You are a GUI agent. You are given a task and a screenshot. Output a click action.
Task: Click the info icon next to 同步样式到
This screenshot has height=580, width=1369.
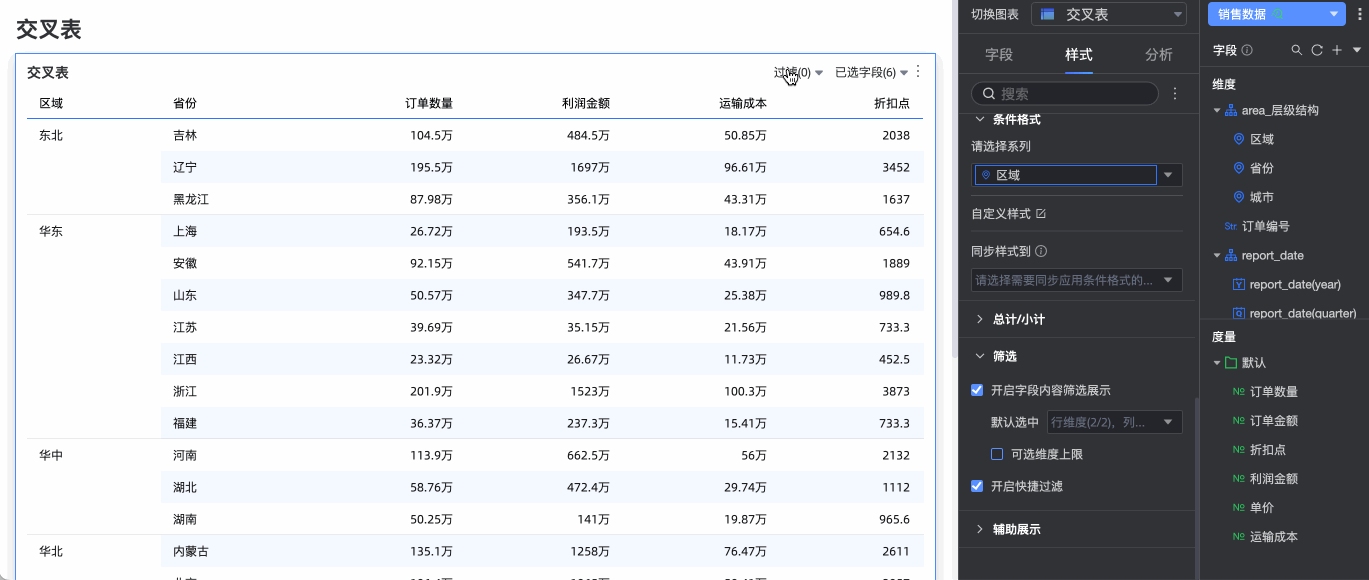(1041, 252)
